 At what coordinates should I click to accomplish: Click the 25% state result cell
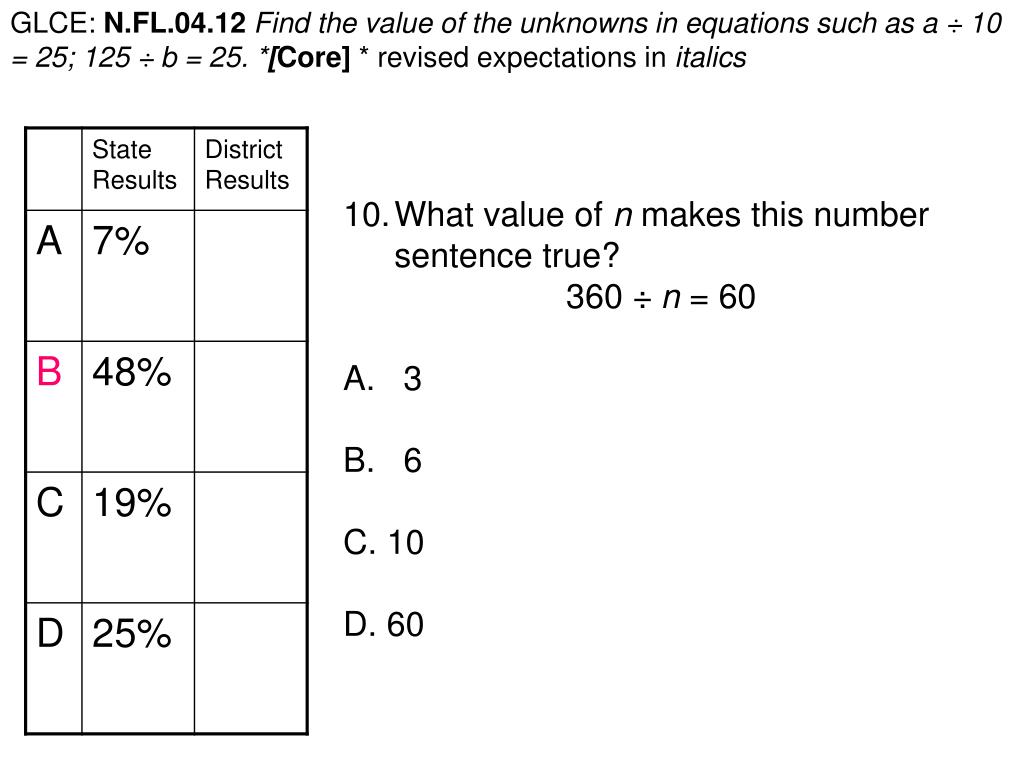(x=138, y=667)
